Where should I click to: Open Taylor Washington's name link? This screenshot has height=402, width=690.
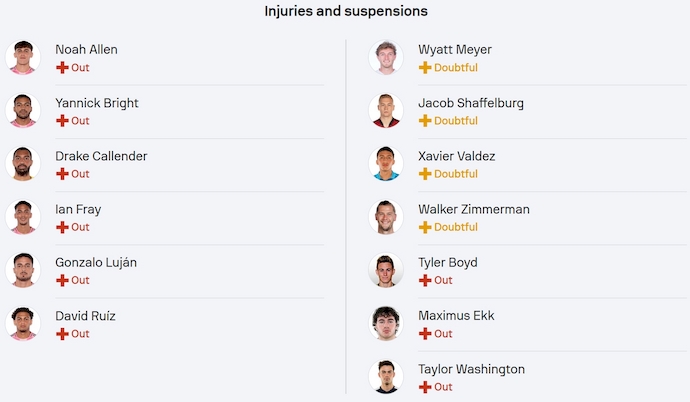click(x=471, y=369)
